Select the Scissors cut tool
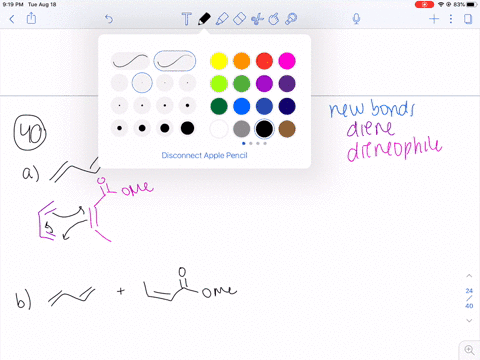The height and width of the screenshot is (360, 480). [x=257, y=19]
